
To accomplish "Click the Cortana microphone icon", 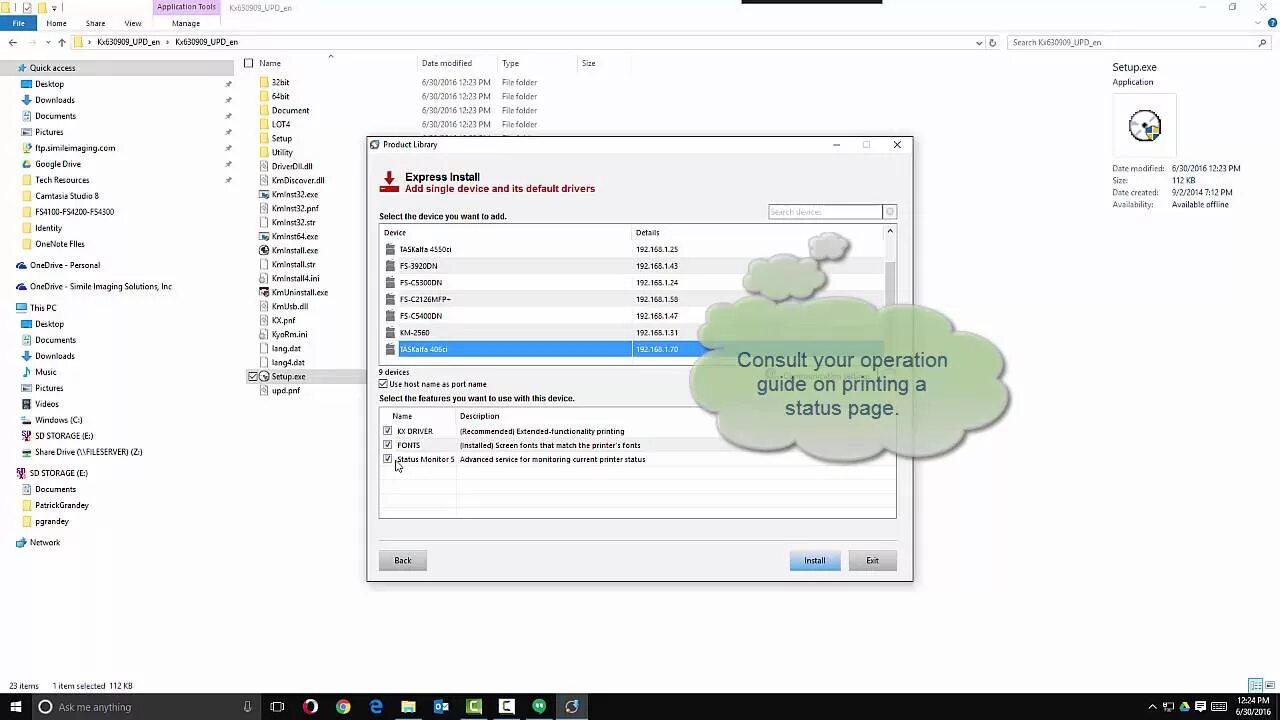I will 247,707.
